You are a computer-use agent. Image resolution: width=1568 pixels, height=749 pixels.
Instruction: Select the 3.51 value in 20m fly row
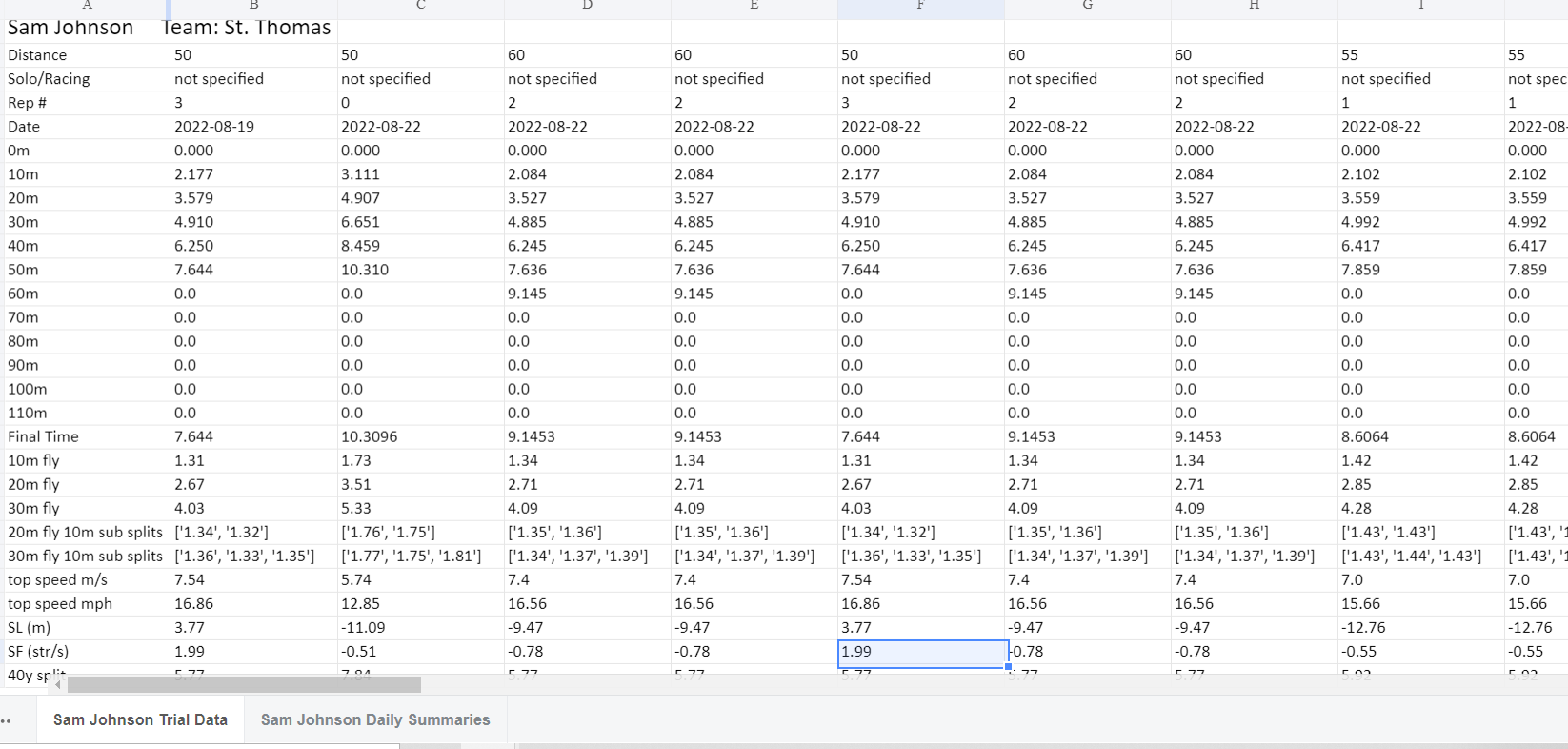[421, 484]
